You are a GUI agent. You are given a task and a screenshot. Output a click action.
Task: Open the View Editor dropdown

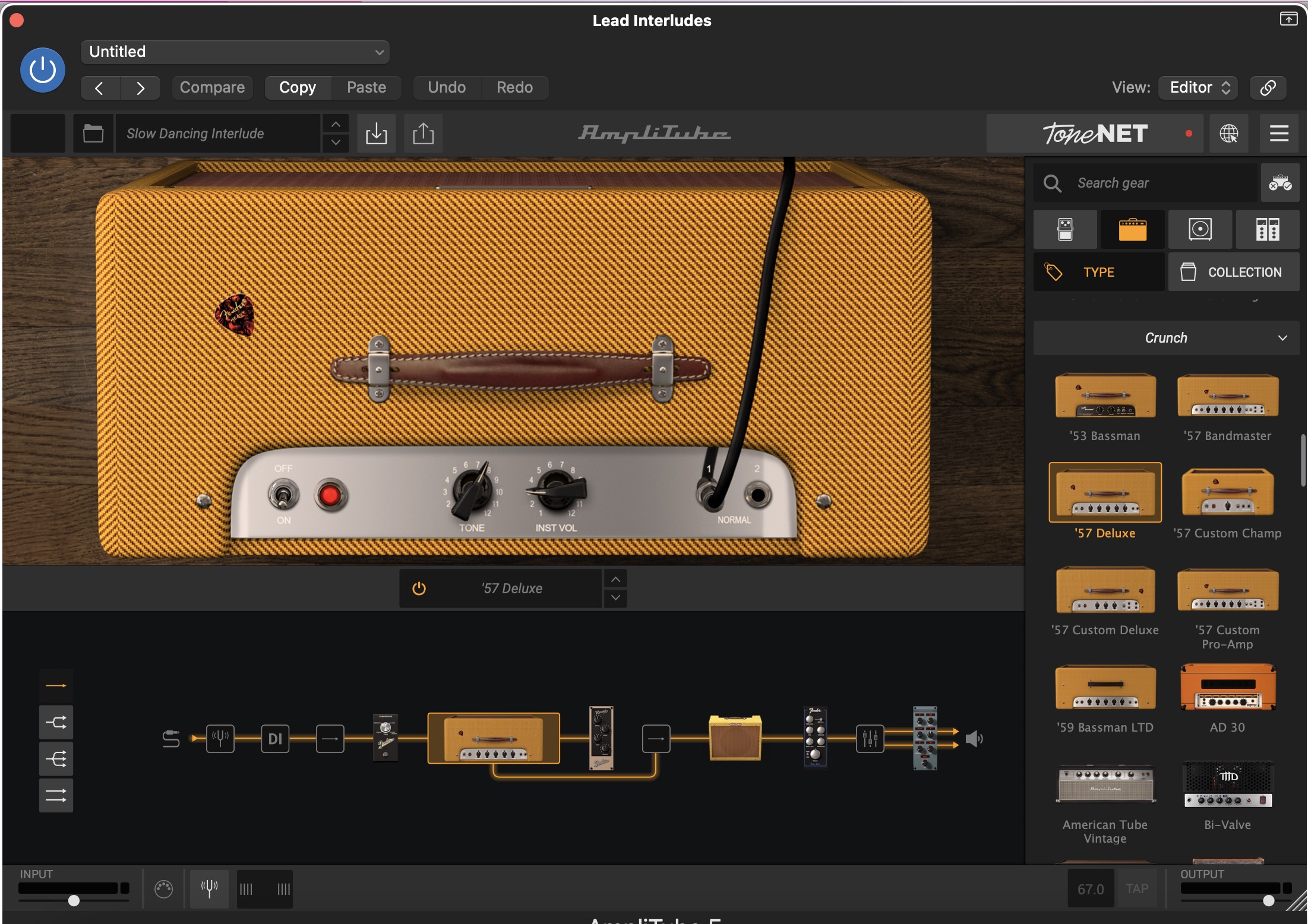click(1198, 87)
